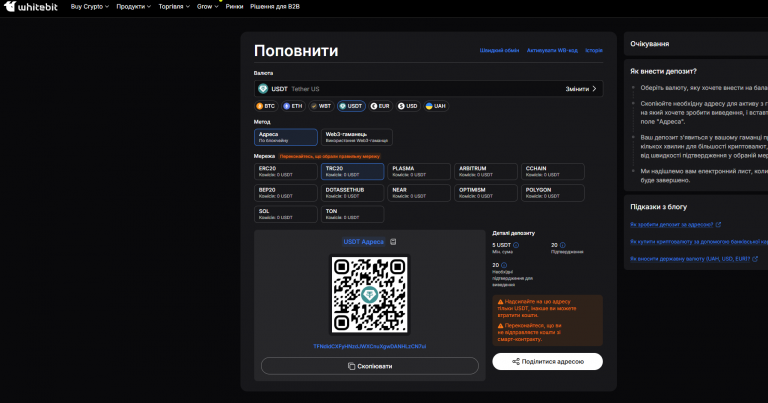Viewport: 768px width, 403px height.
Task: Open the Історія link
Action: [594, 50]
